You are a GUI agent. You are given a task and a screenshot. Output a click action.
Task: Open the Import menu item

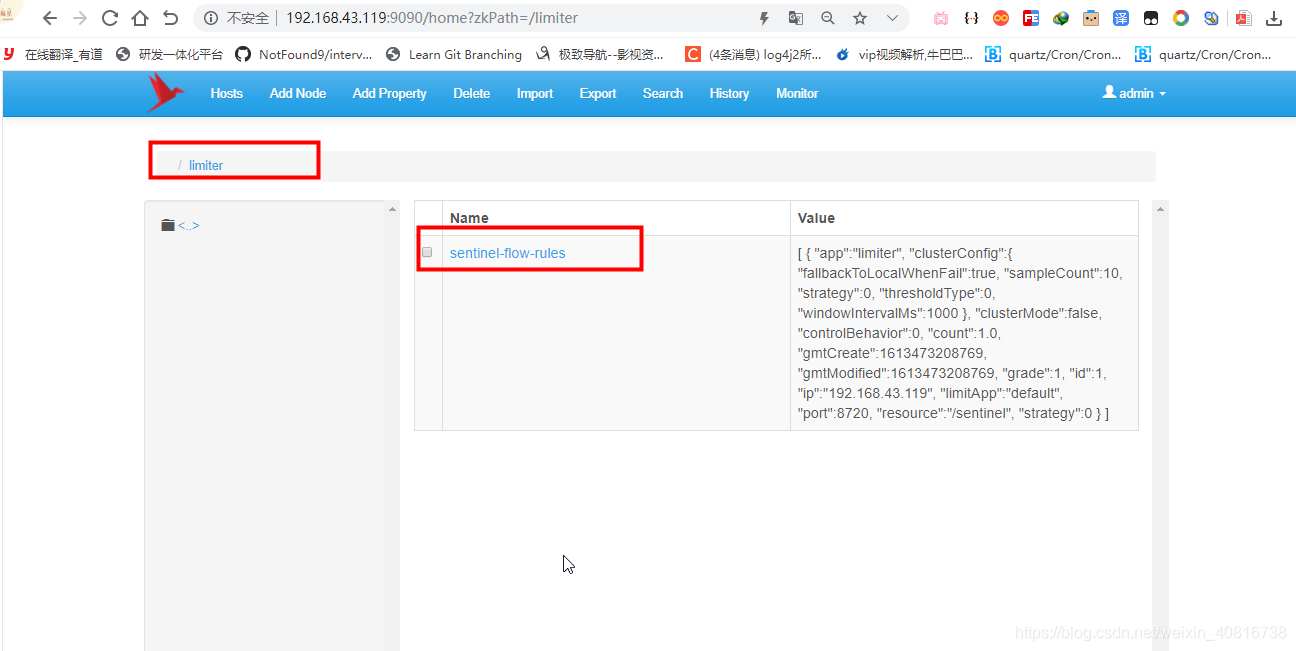coord(535,93)
